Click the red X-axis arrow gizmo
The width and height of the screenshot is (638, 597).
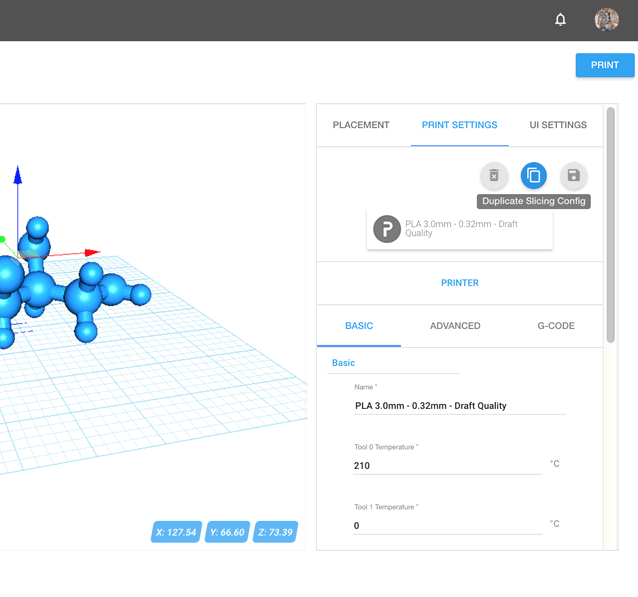pyautogui.click(x=92, y=253)
